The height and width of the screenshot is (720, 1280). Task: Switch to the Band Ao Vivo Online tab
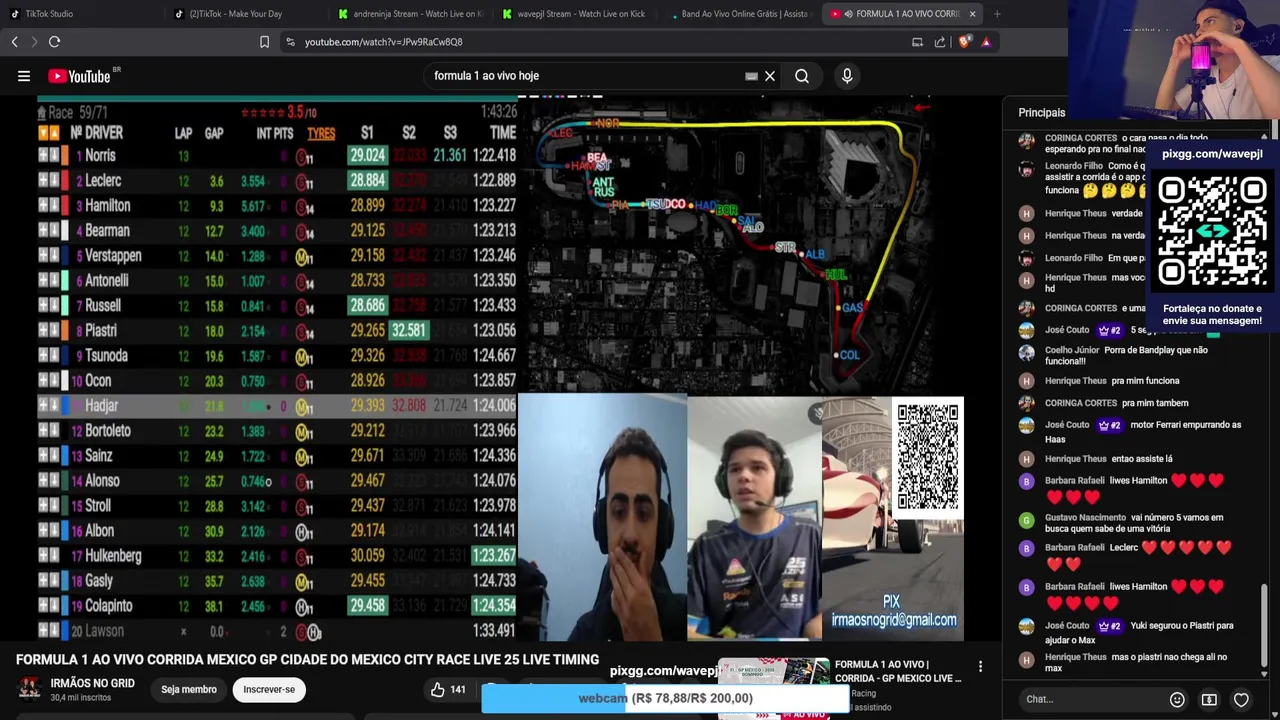click(741, 14)
